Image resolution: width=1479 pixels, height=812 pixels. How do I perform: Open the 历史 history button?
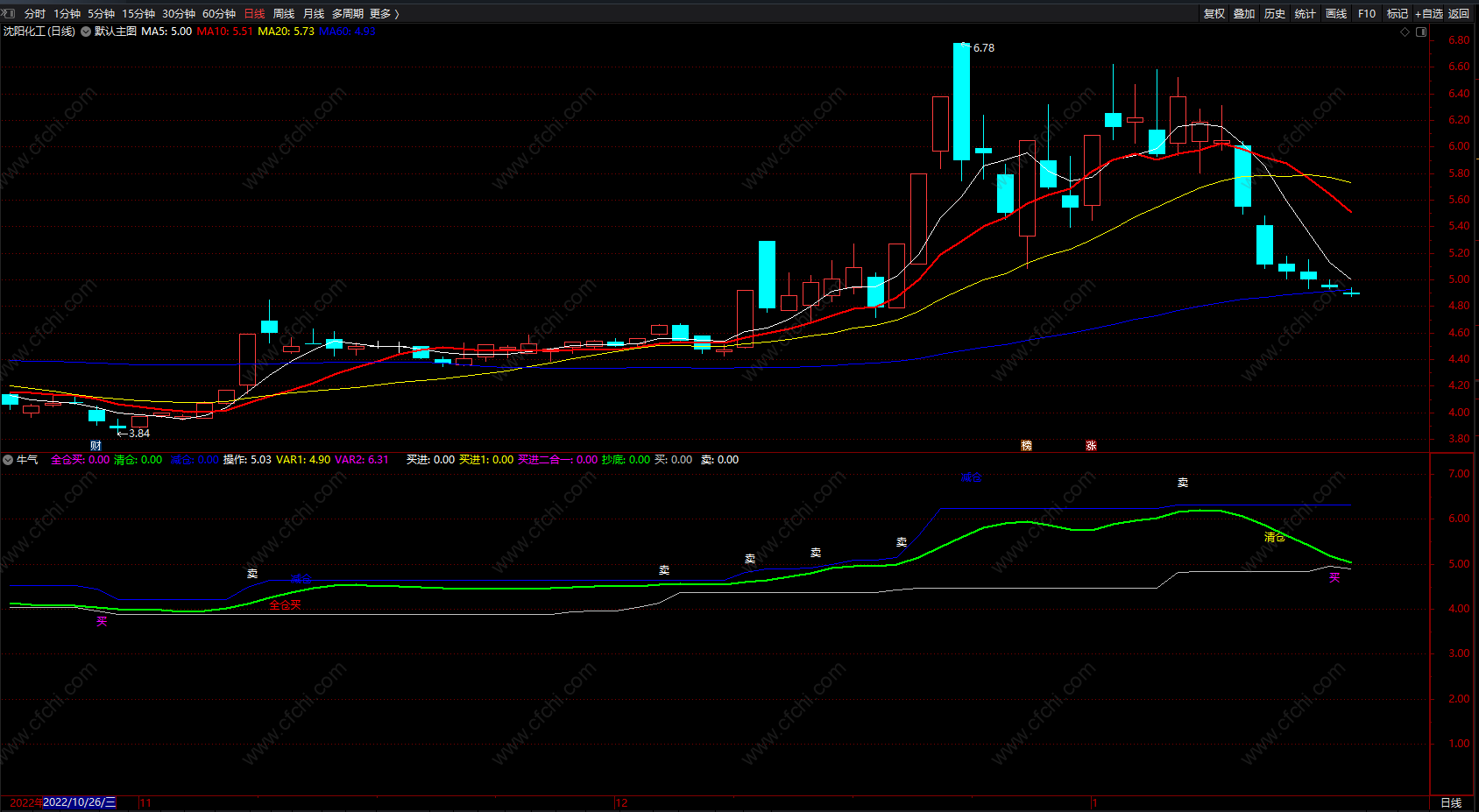click(1275, 14)
